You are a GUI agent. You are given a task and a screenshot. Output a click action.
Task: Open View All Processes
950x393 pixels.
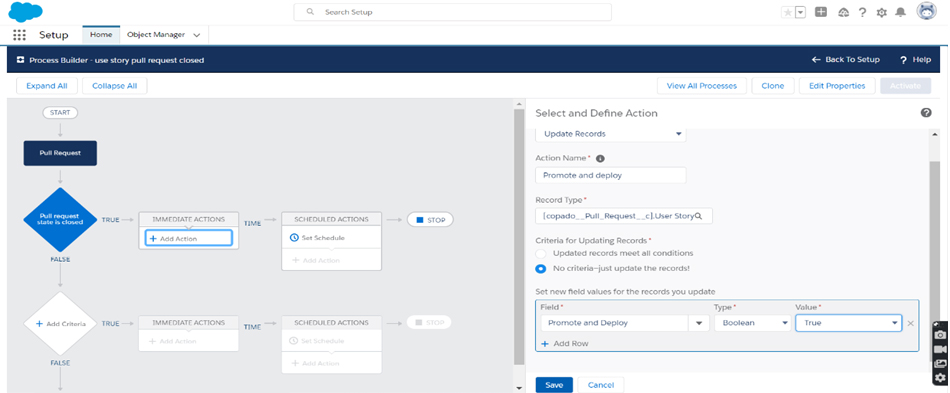pos(702,86)
